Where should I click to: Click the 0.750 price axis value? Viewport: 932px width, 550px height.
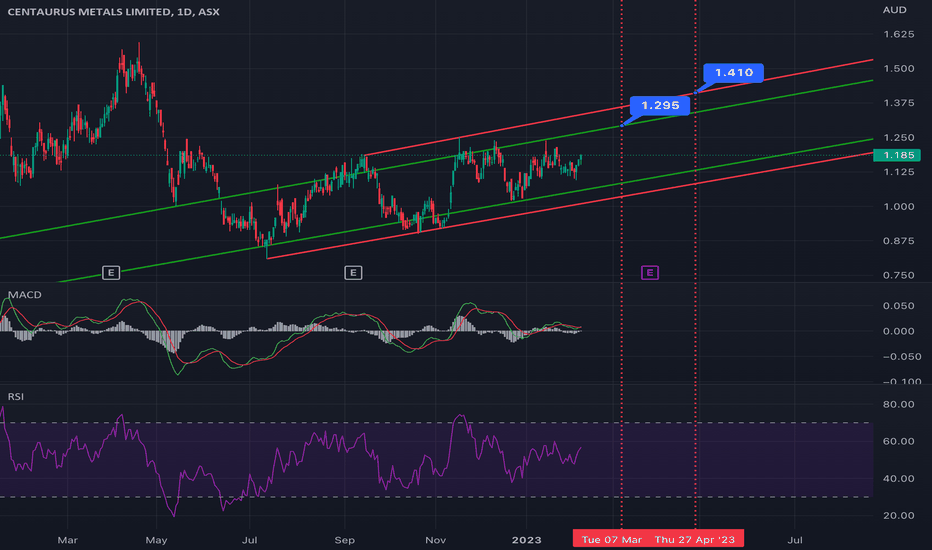tap(899, 275)
